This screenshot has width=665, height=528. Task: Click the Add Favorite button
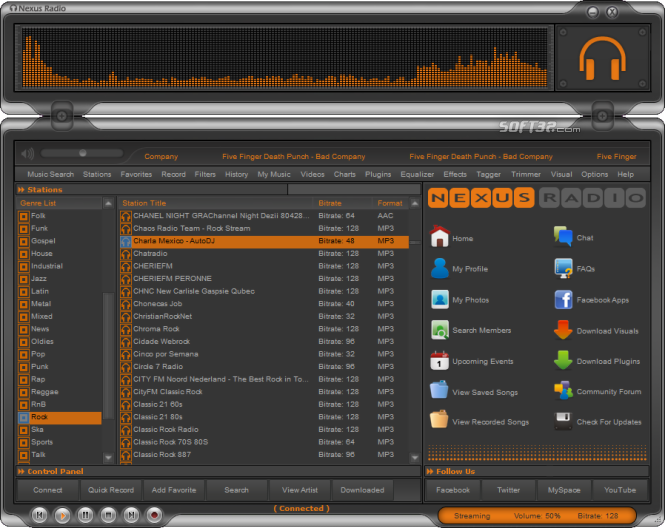174,490
